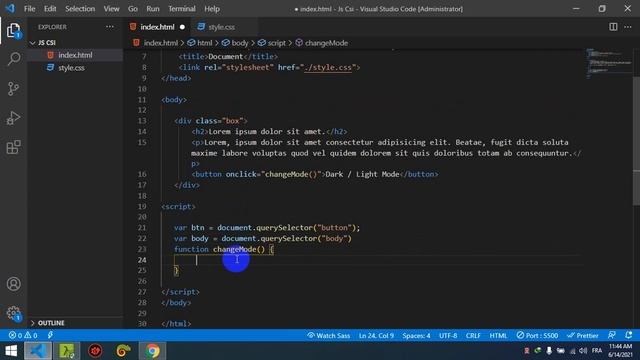The image size is (640, 360).
Task: Open the Accounts icon in activity bar
Action: 13,284
